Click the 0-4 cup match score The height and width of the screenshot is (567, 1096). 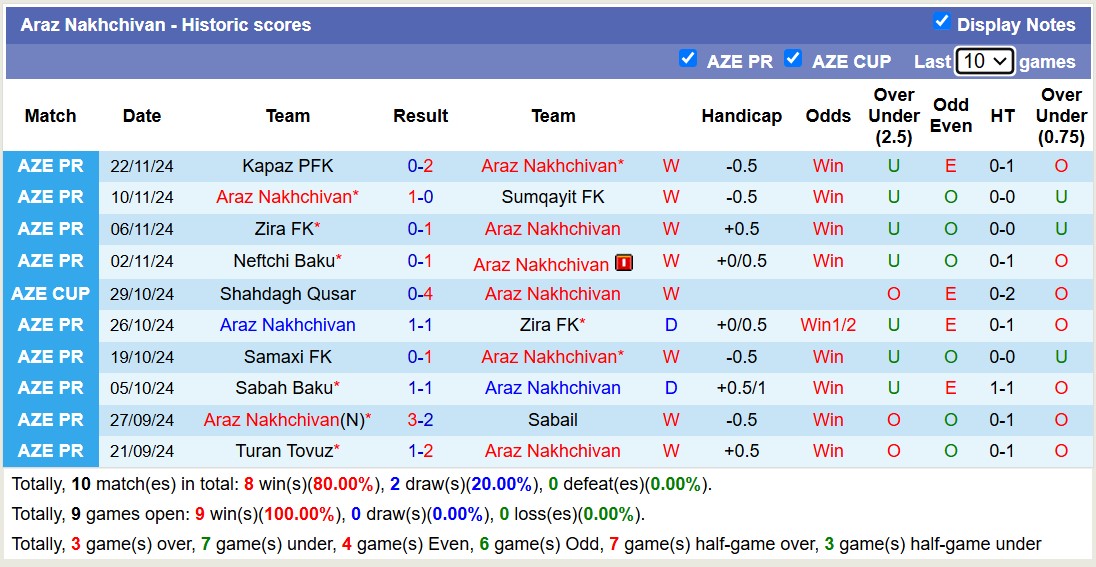coord(420,294)
